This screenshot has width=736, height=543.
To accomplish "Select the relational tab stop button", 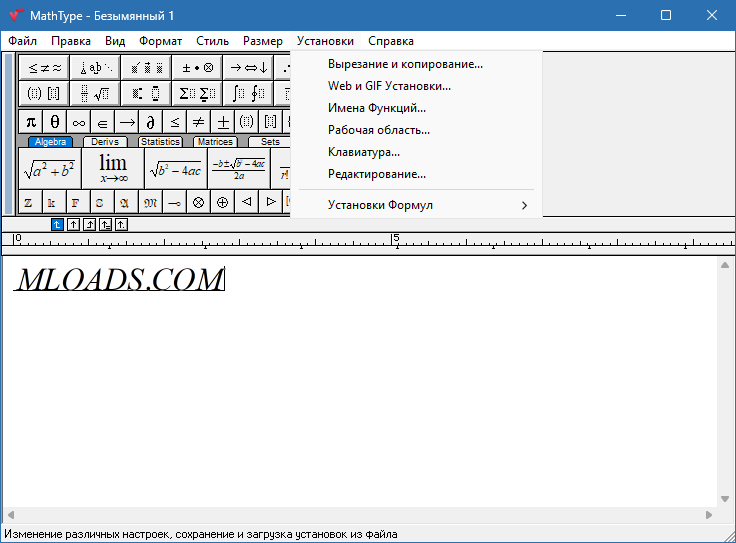I will pos(105,225).
